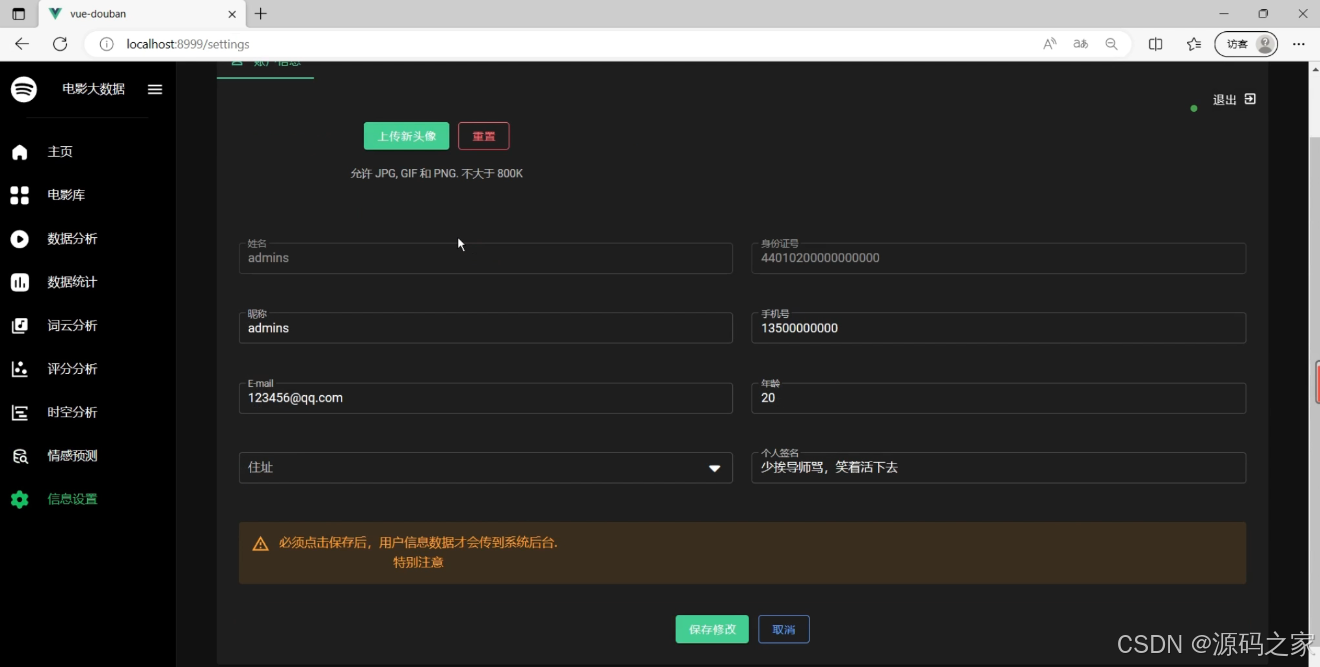1320x667 pixels.
Task: Click inside the E-mail input field
Action: pos(485,398)
